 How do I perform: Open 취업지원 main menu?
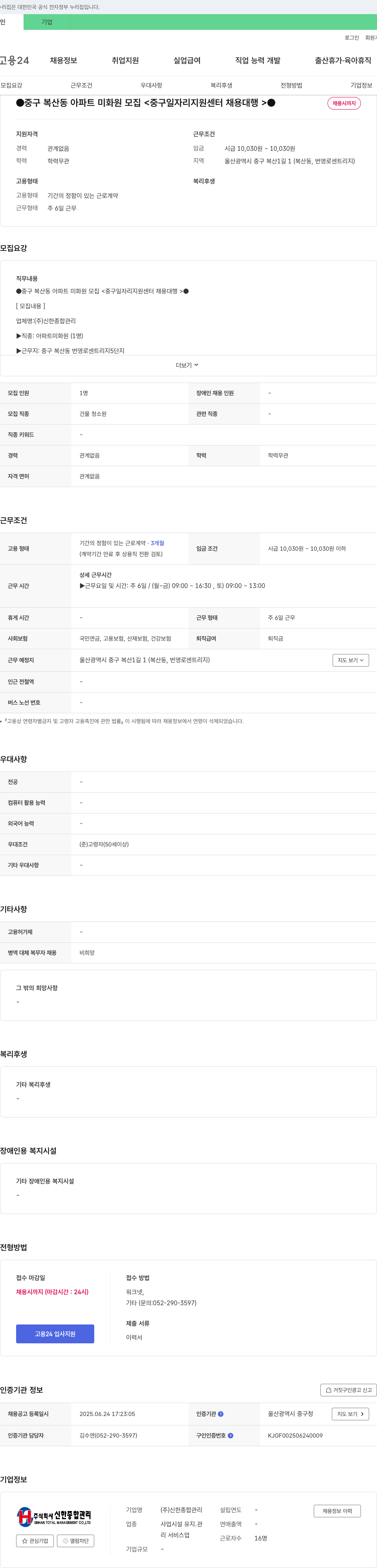125,60
